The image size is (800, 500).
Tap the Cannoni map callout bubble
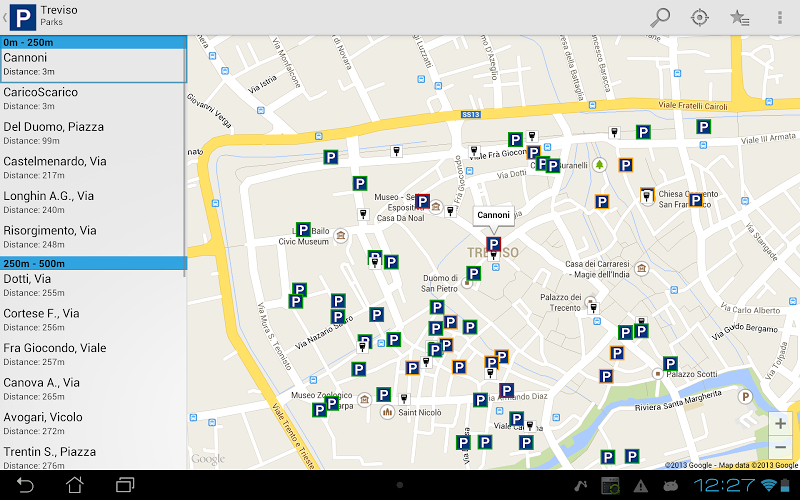[x=493, y=215]
